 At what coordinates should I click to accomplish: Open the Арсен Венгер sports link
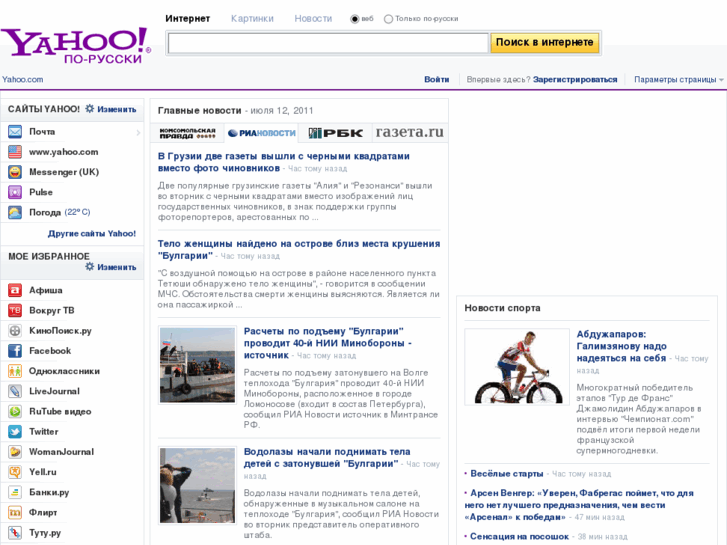coord(579,505)
